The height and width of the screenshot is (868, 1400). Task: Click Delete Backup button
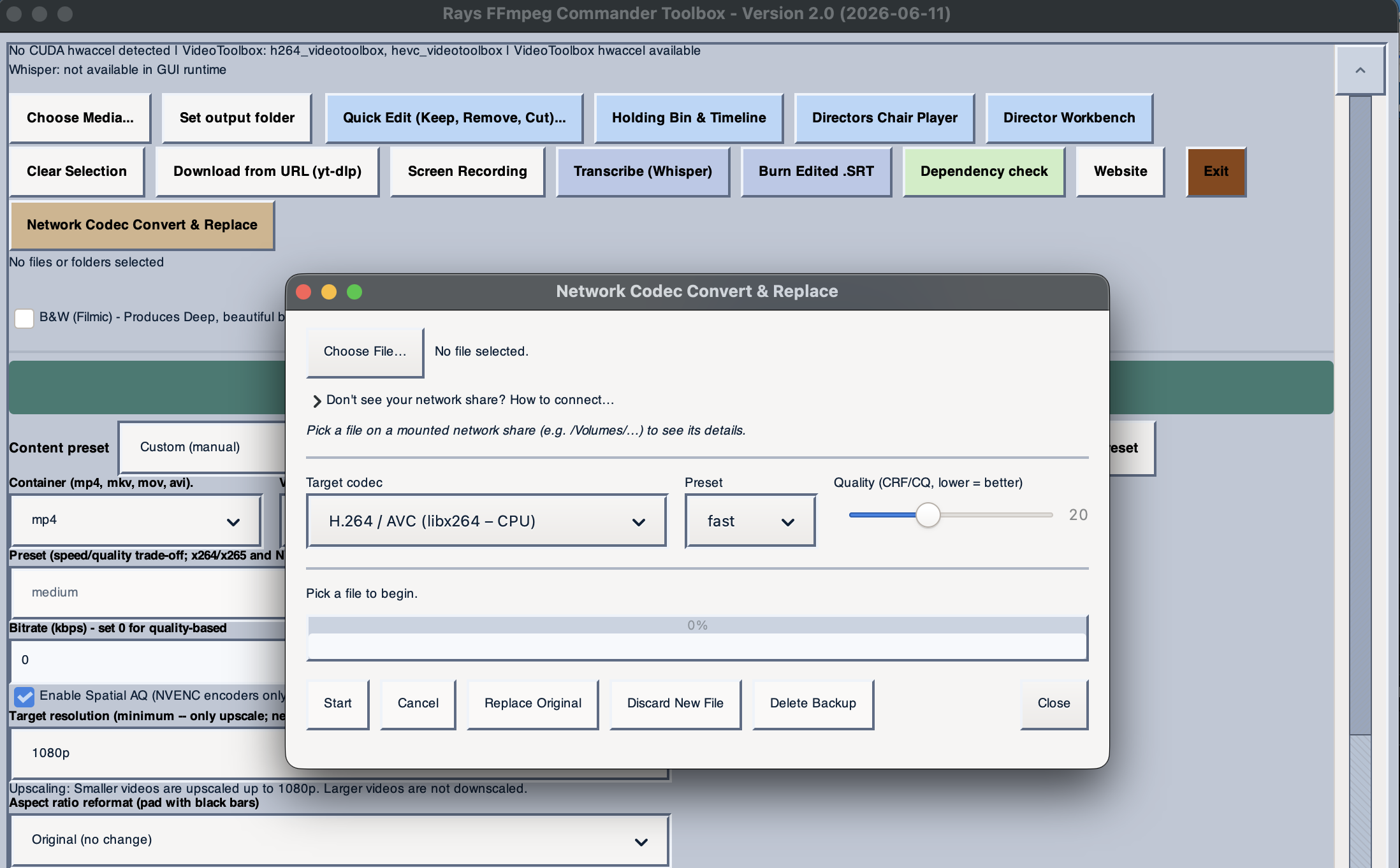(813, 704)
